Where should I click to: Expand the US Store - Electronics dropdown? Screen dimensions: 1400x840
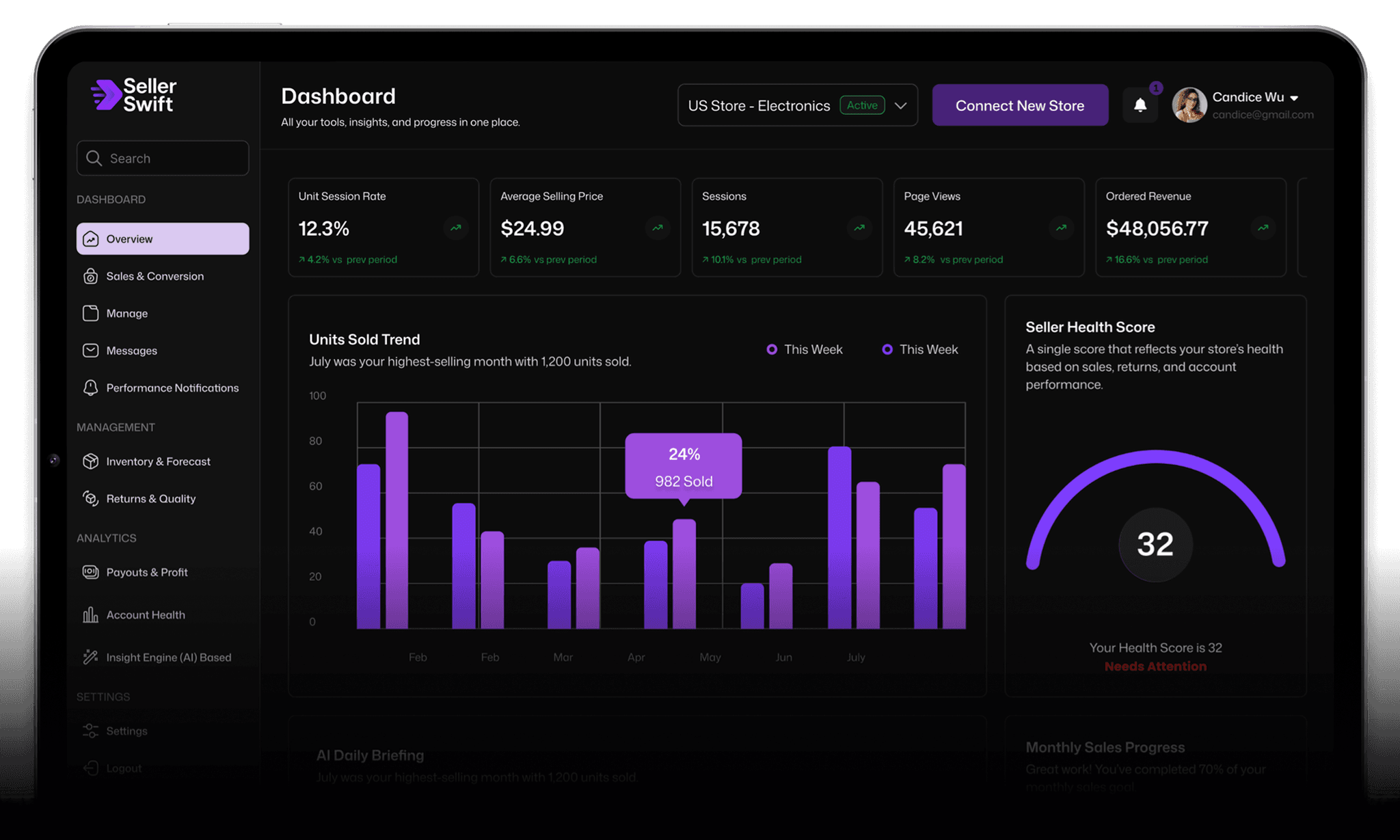[x=901, y=105]
